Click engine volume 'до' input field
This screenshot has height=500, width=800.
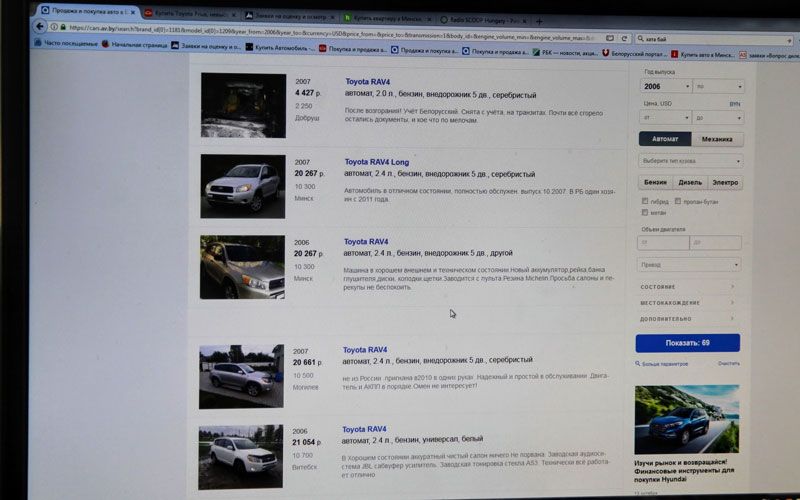[715, 243]
